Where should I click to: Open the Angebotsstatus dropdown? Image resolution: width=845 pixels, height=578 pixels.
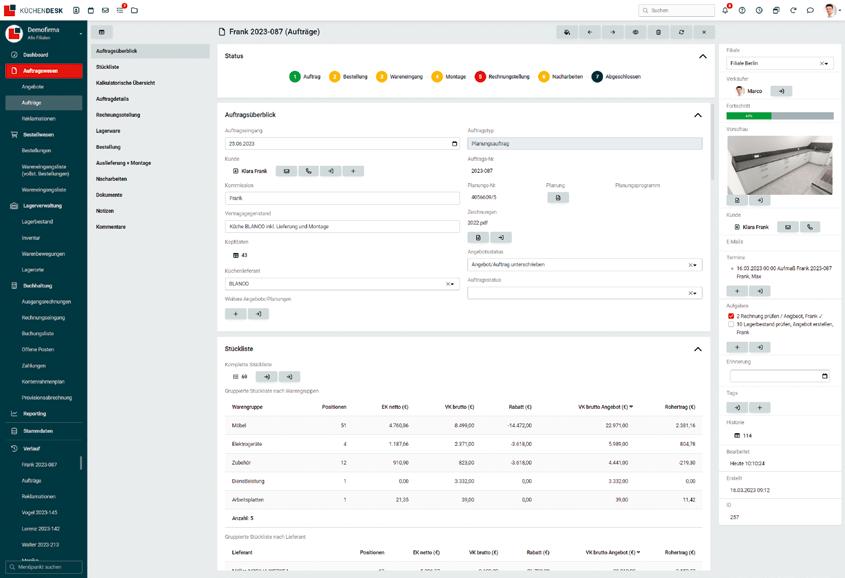585,264
